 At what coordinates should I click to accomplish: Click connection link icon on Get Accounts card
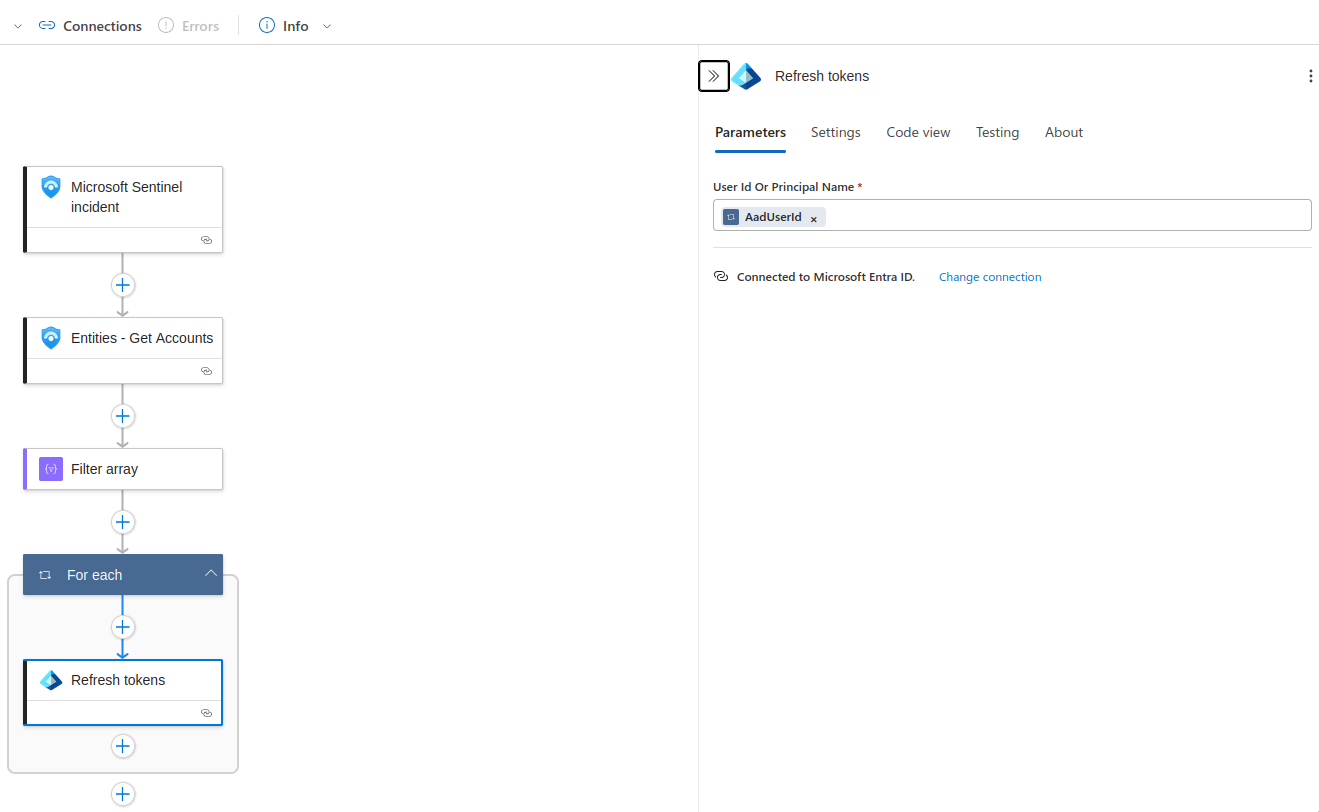(206, 371)
